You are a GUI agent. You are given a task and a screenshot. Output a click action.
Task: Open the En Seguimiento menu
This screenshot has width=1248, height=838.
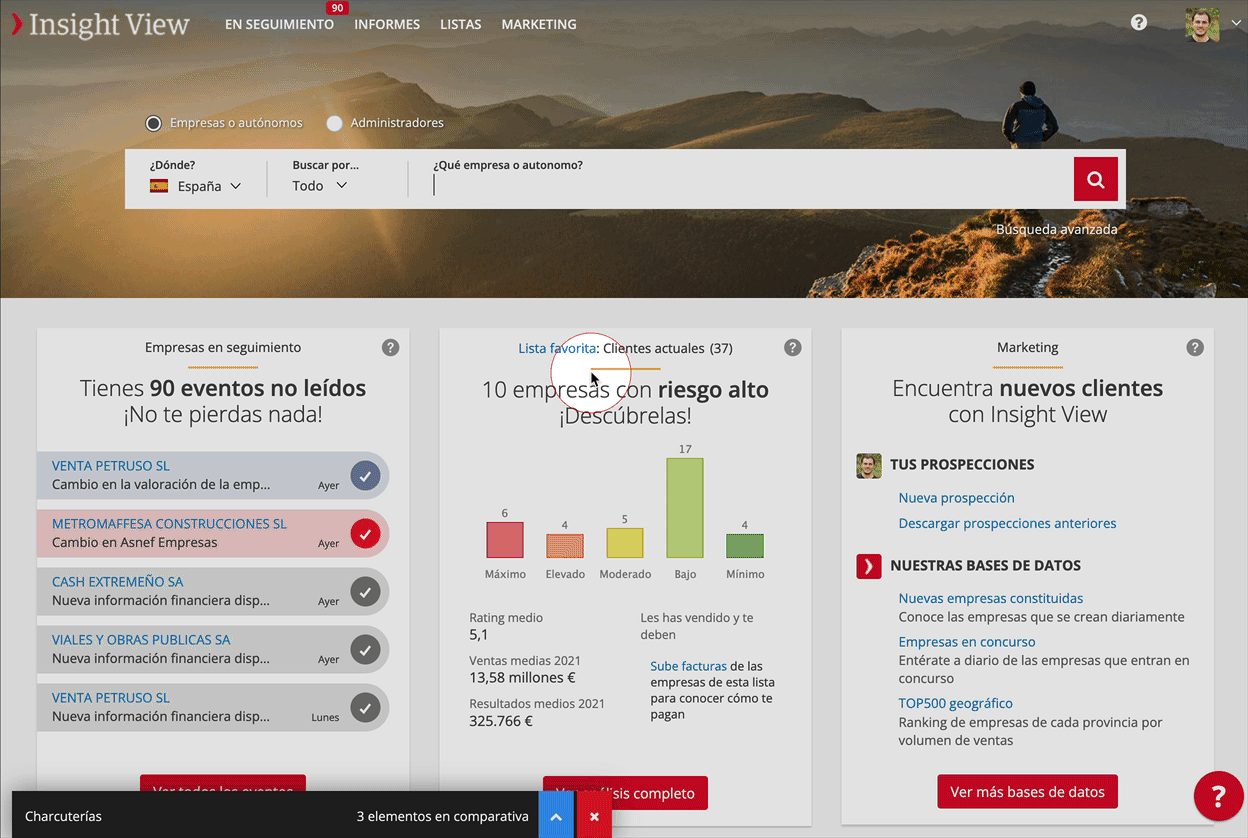point(279,24)
